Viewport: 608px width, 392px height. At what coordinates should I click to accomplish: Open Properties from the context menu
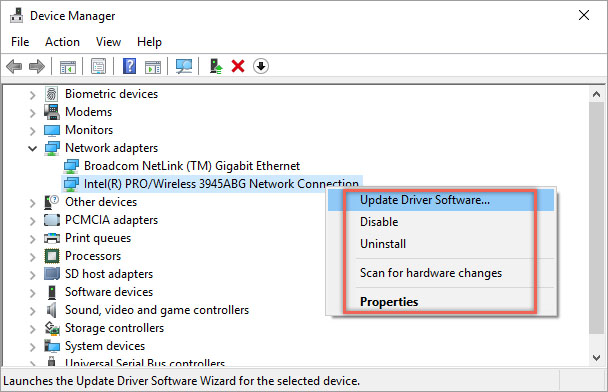[389, 302]
